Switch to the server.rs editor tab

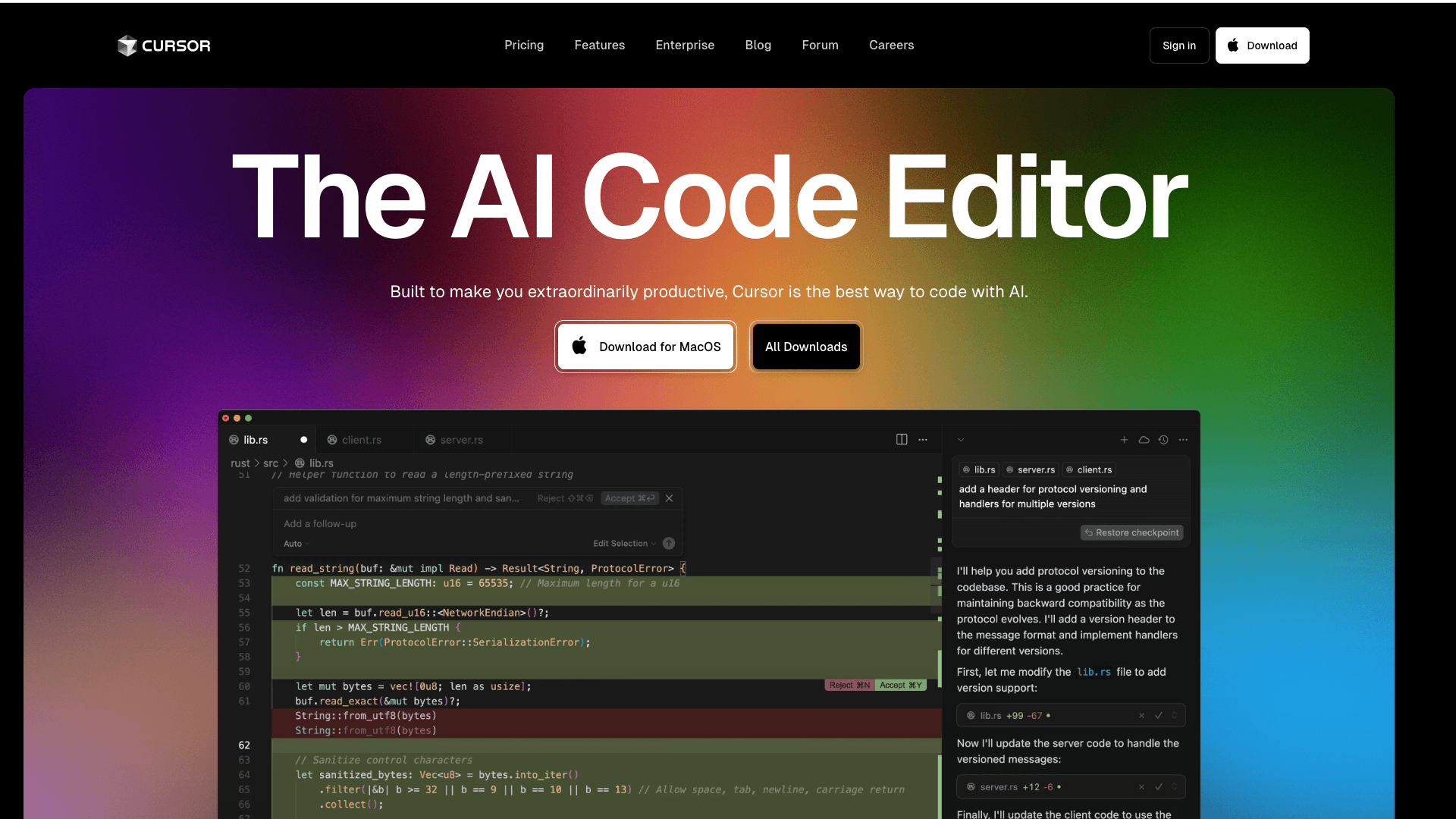pyautogui.click(x=461, y=440)
